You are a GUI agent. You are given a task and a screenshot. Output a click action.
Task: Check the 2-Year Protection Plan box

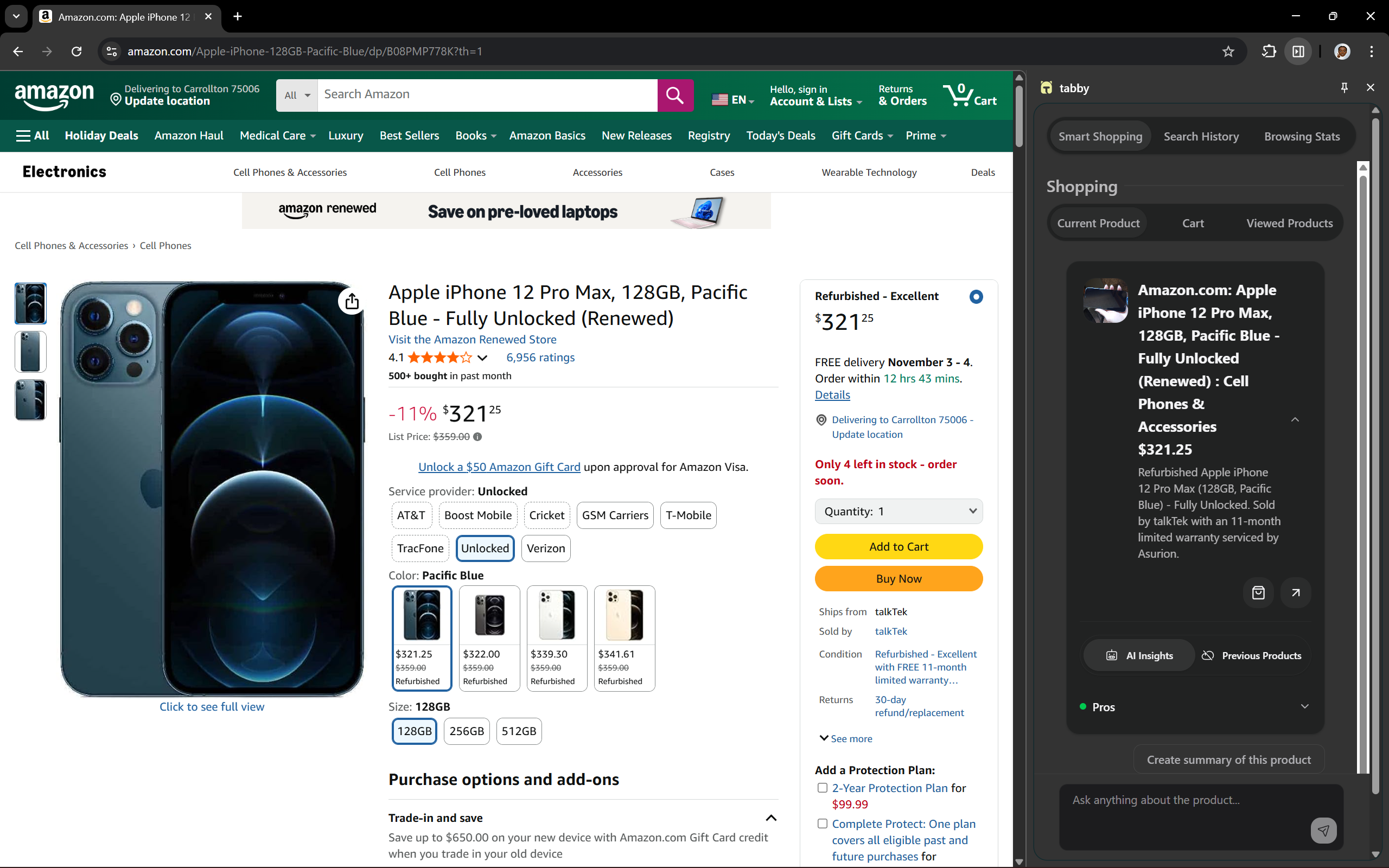(x=822, y=788)
